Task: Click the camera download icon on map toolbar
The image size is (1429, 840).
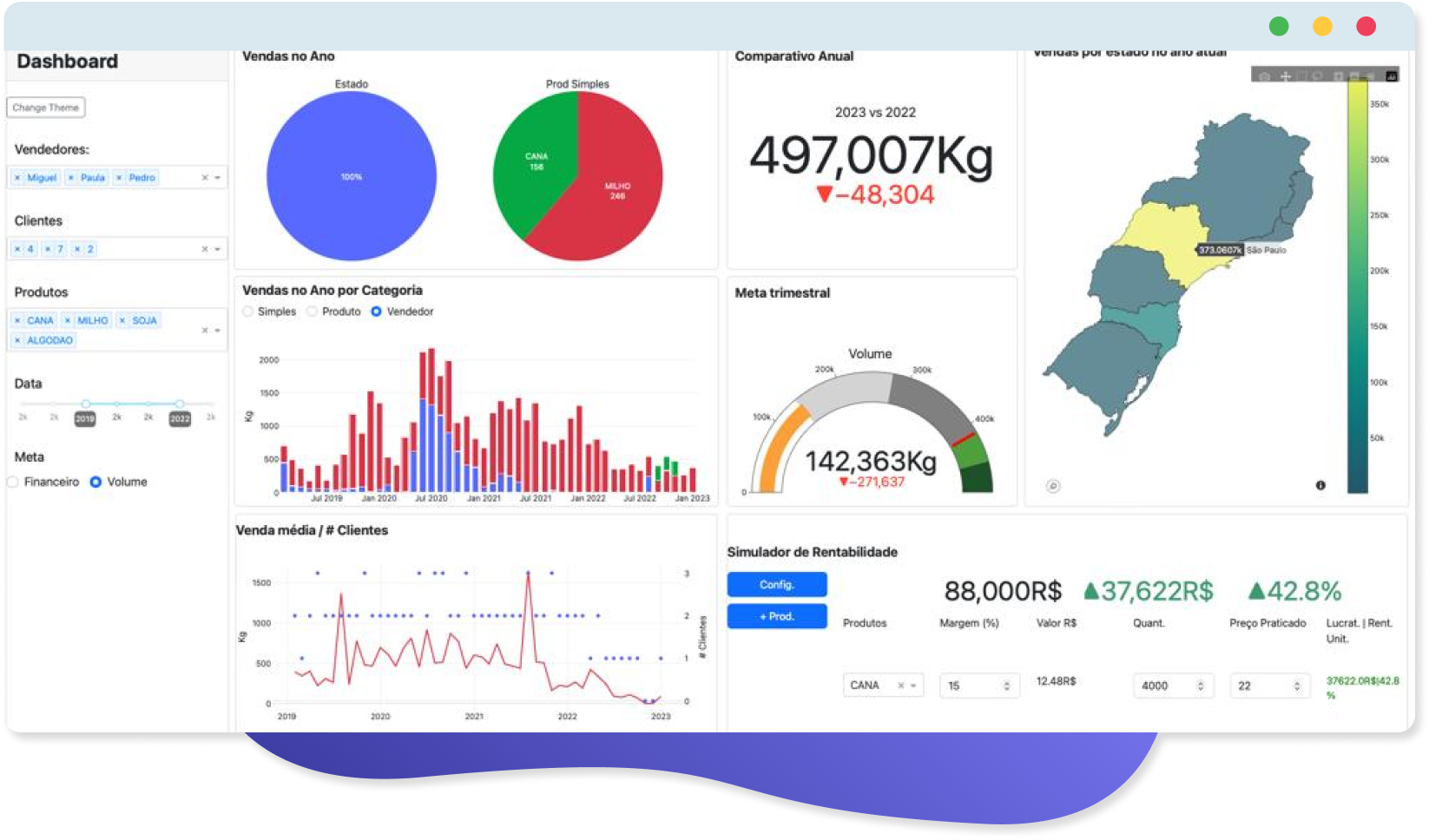Action: [x=1264, y=76]
